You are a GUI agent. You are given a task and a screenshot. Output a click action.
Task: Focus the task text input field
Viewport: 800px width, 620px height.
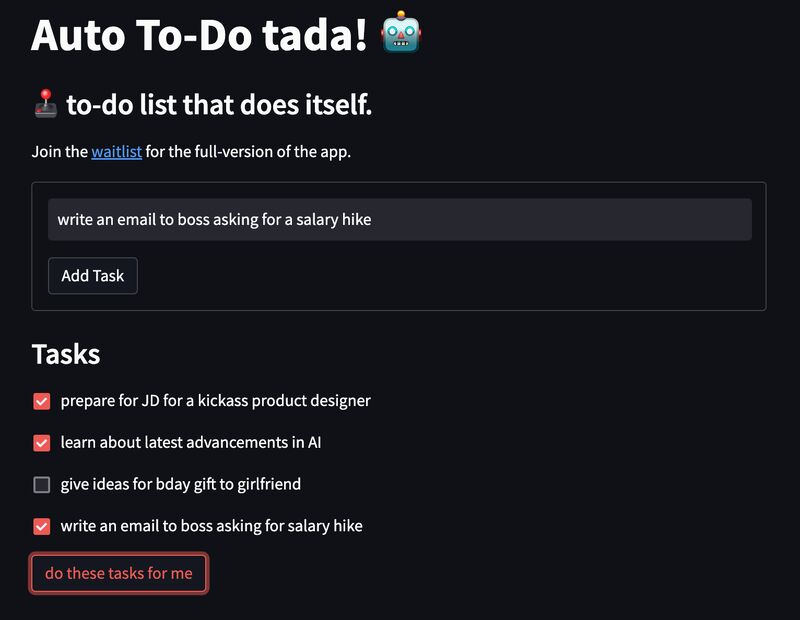click(x=399, y=219)
